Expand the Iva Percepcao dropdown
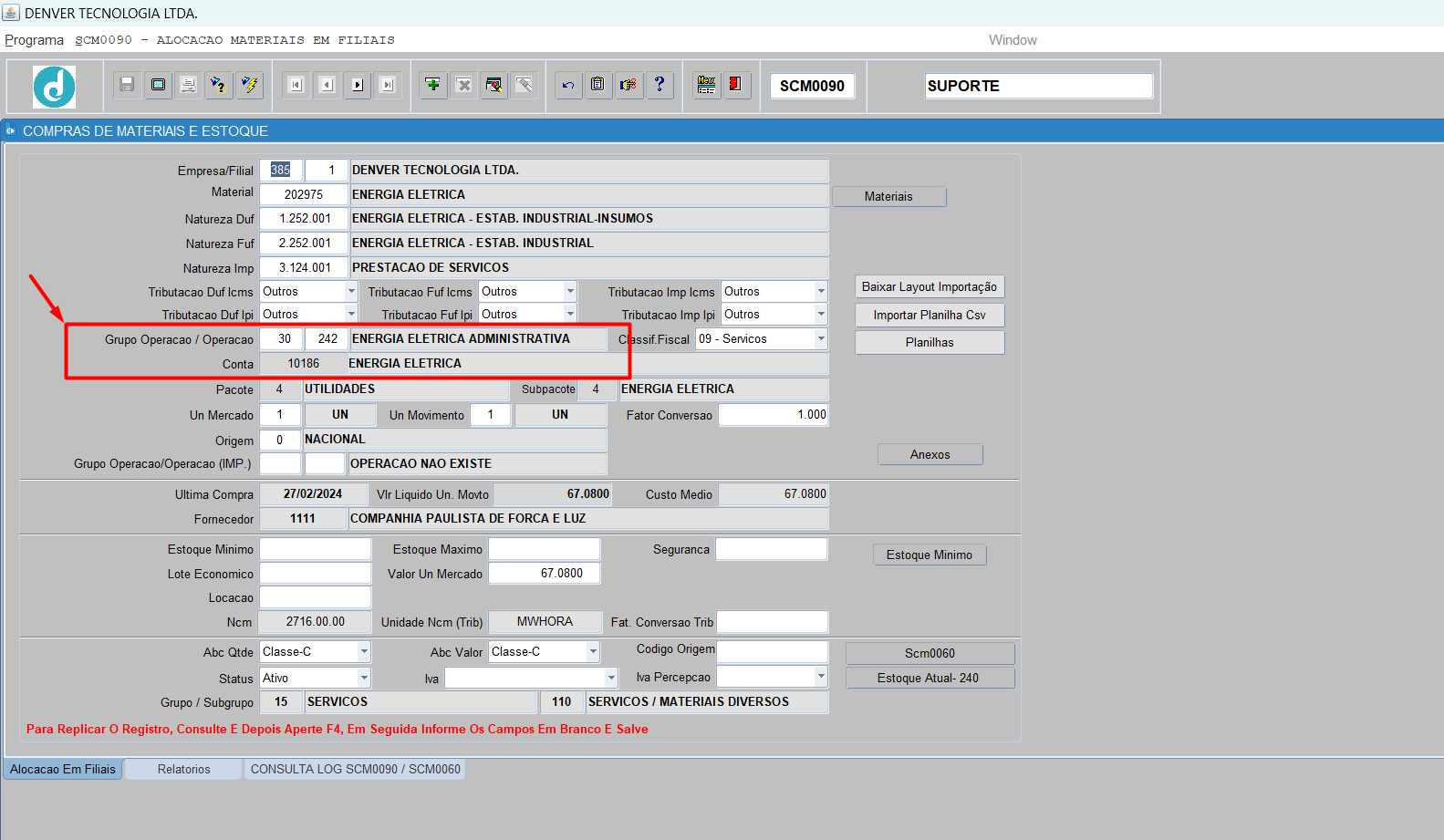Screen dimensions: 1444x840 pos(821,677)
